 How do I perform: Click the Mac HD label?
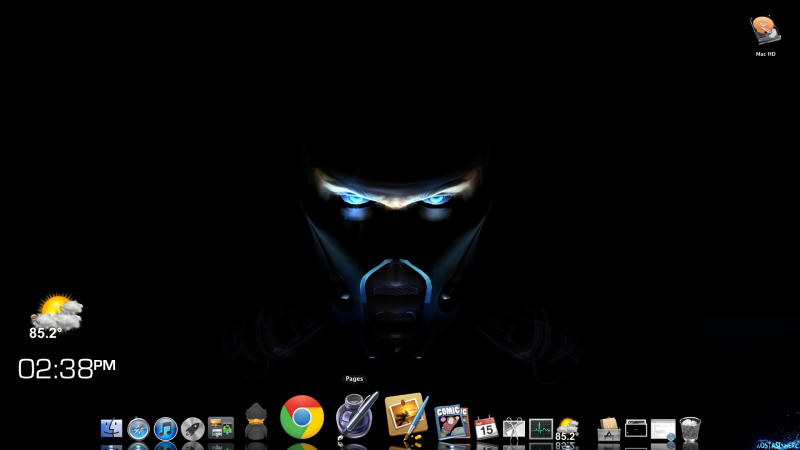coord(765,54)
